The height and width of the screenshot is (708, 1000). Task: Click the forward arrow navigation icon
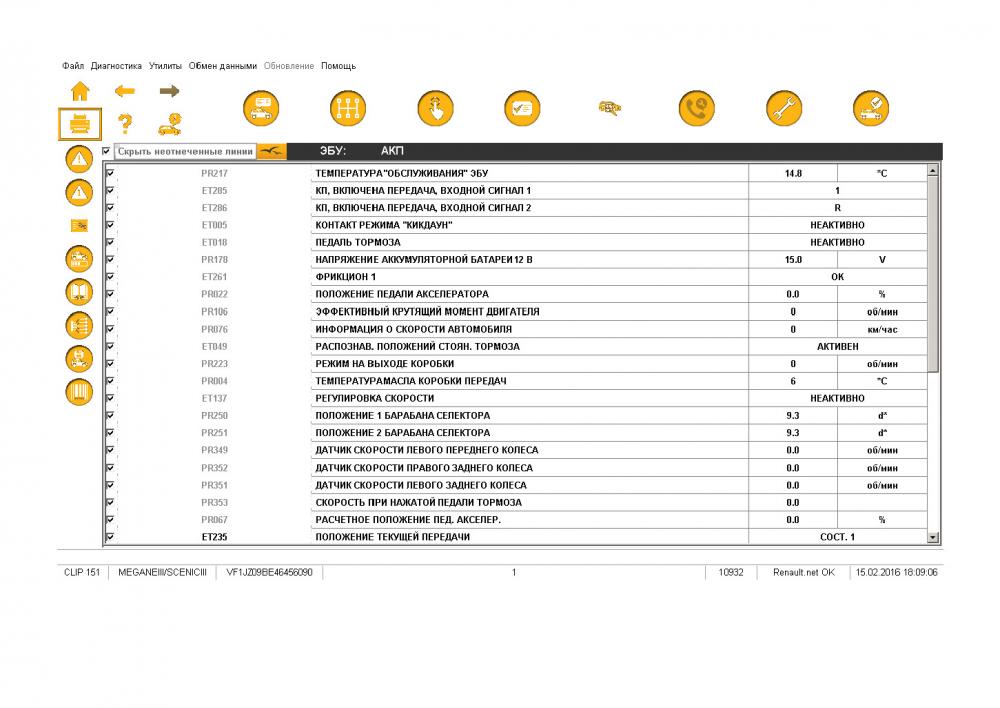pos(169,91)
